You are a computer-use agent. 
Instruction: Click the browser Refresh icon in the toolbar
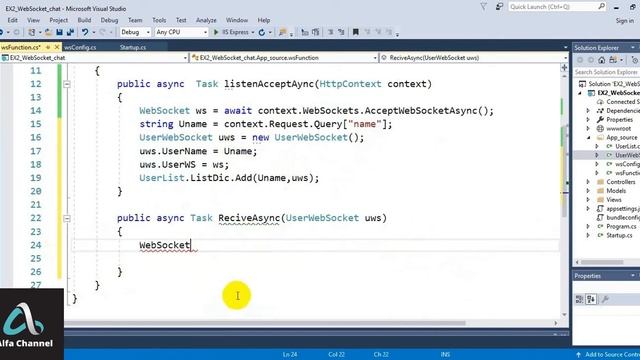(262, 32)
